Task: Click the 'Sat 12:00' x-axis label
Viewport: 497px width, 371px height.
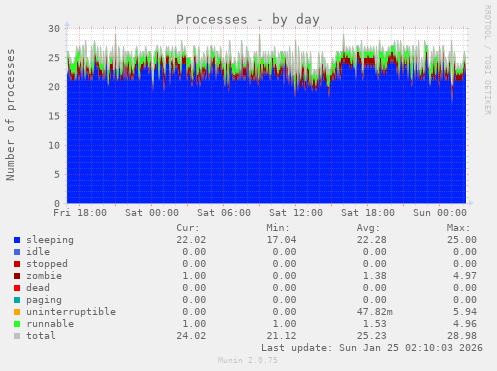Action: 296,213
